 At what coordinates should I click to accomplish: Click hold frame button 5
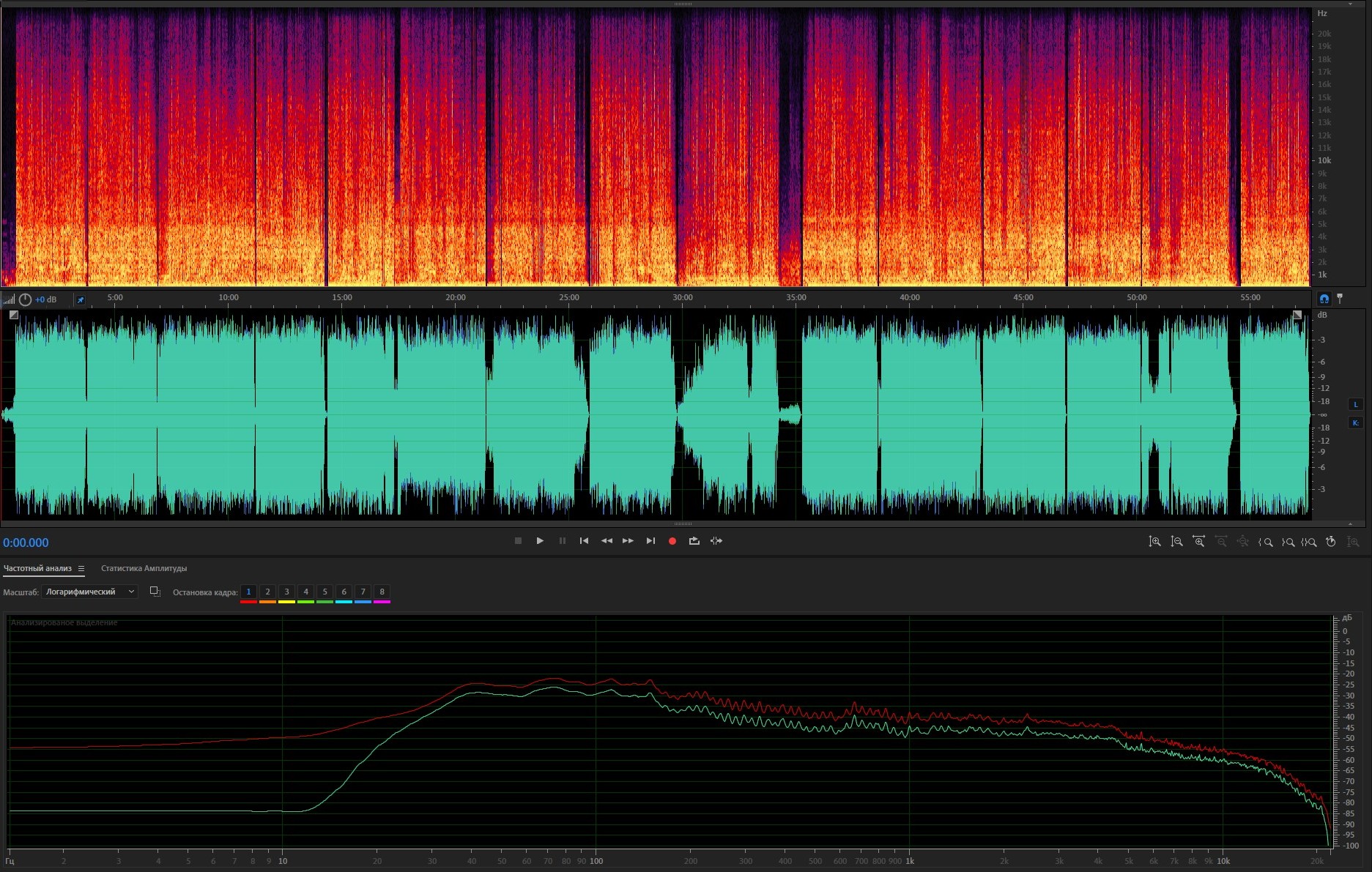[325, 592]
